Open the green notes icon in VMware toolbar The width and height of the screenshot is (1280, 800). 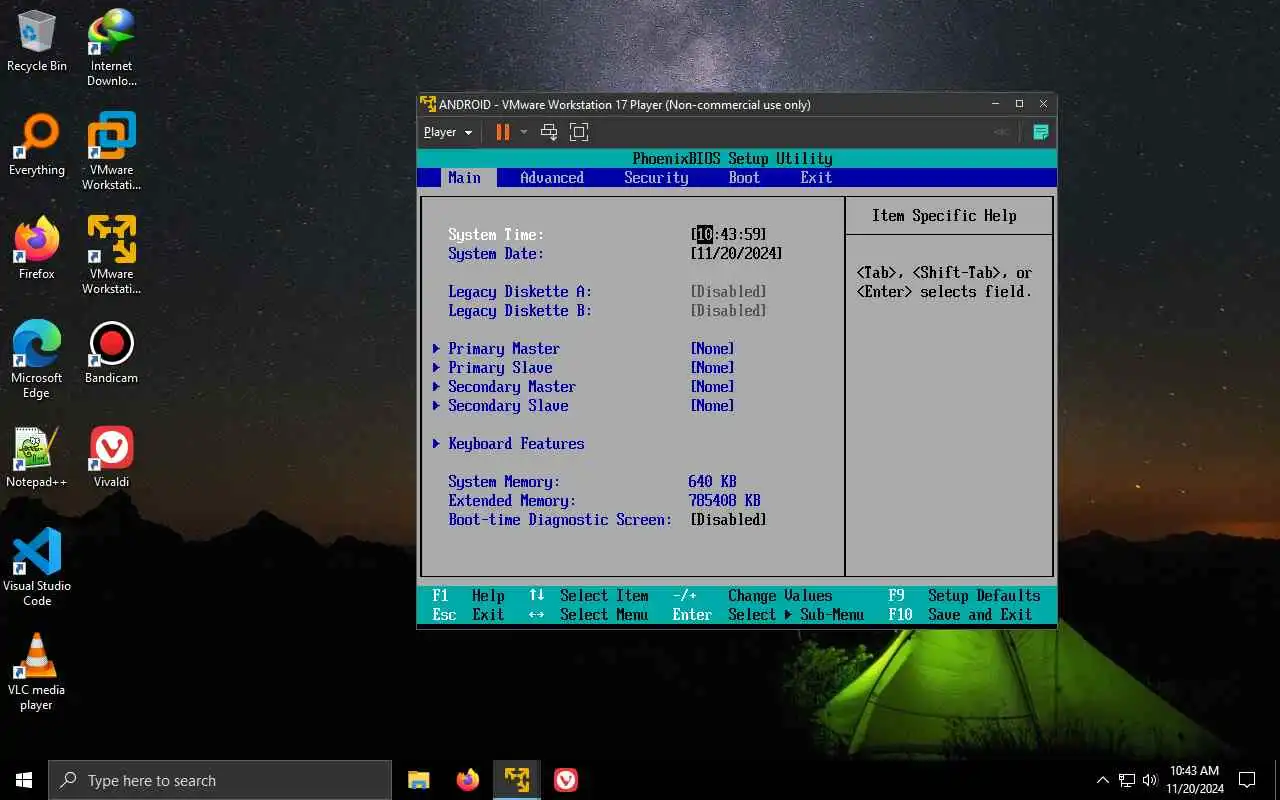pos(1040,132)
